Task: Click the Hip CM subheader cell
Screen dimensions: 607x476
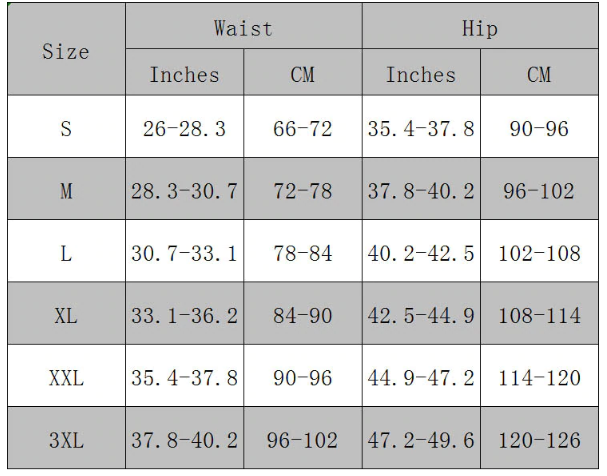Action: click(540, 72)
